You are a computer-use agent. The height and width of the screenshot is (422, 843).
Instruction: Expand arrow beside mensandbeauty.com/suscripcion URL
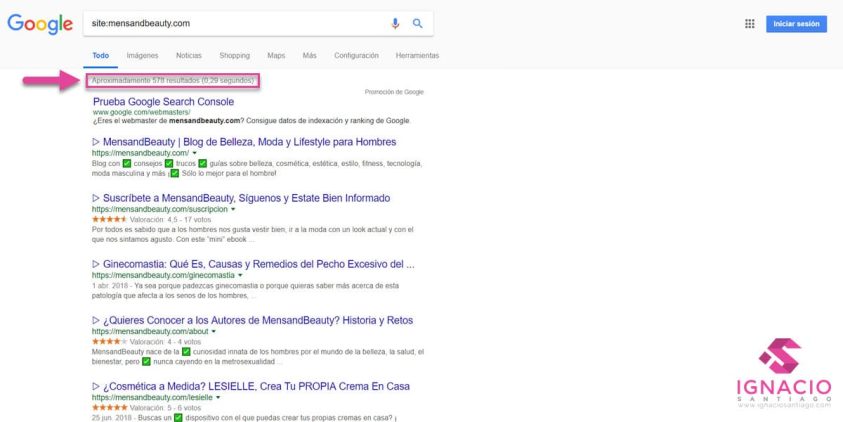tap(233, 209)
